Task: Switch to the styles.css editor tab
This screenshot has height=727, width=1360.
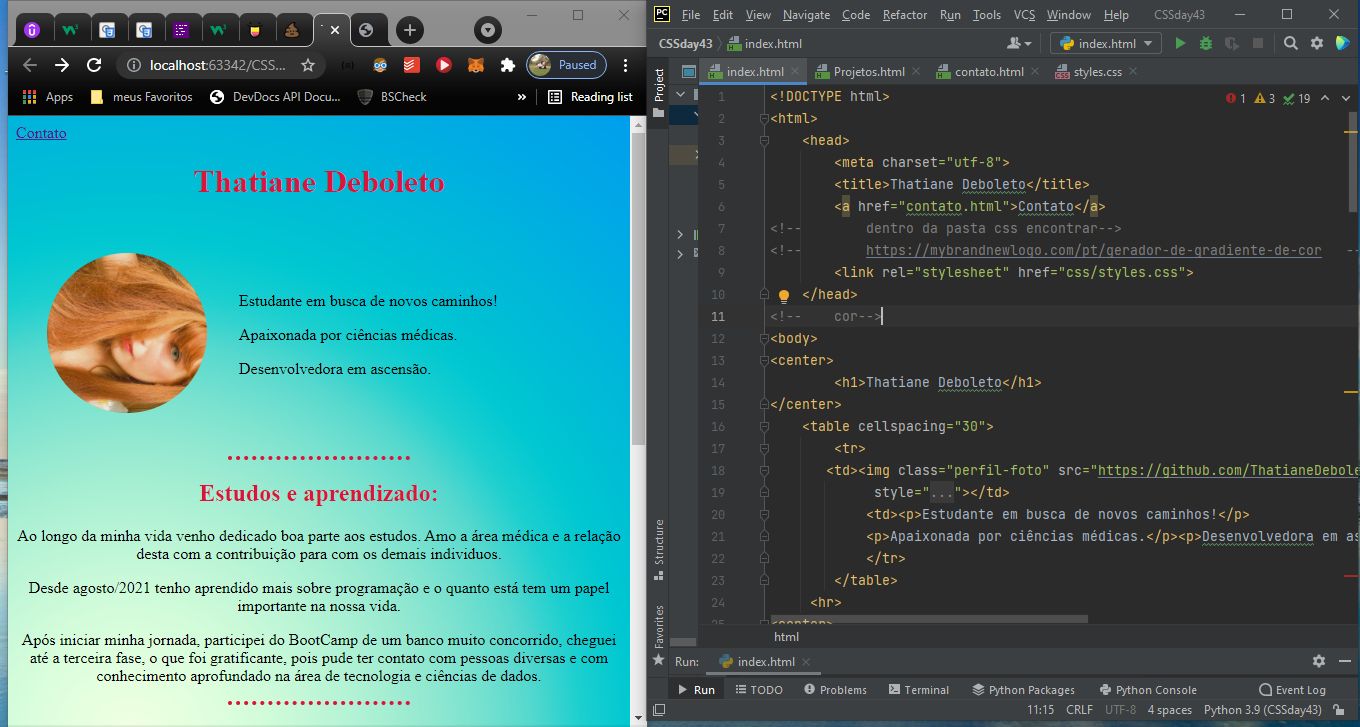Action: click(1096, 72)
